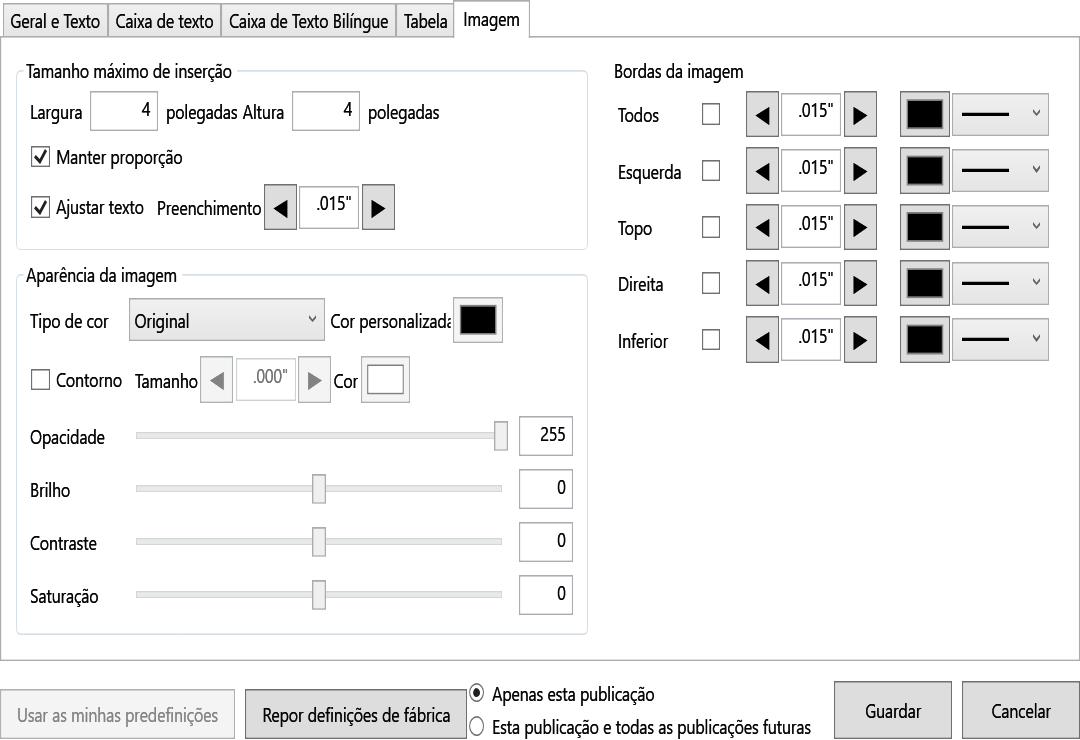1080x740 pixels.
Task: Click the Largura input field
Action: 124,111
